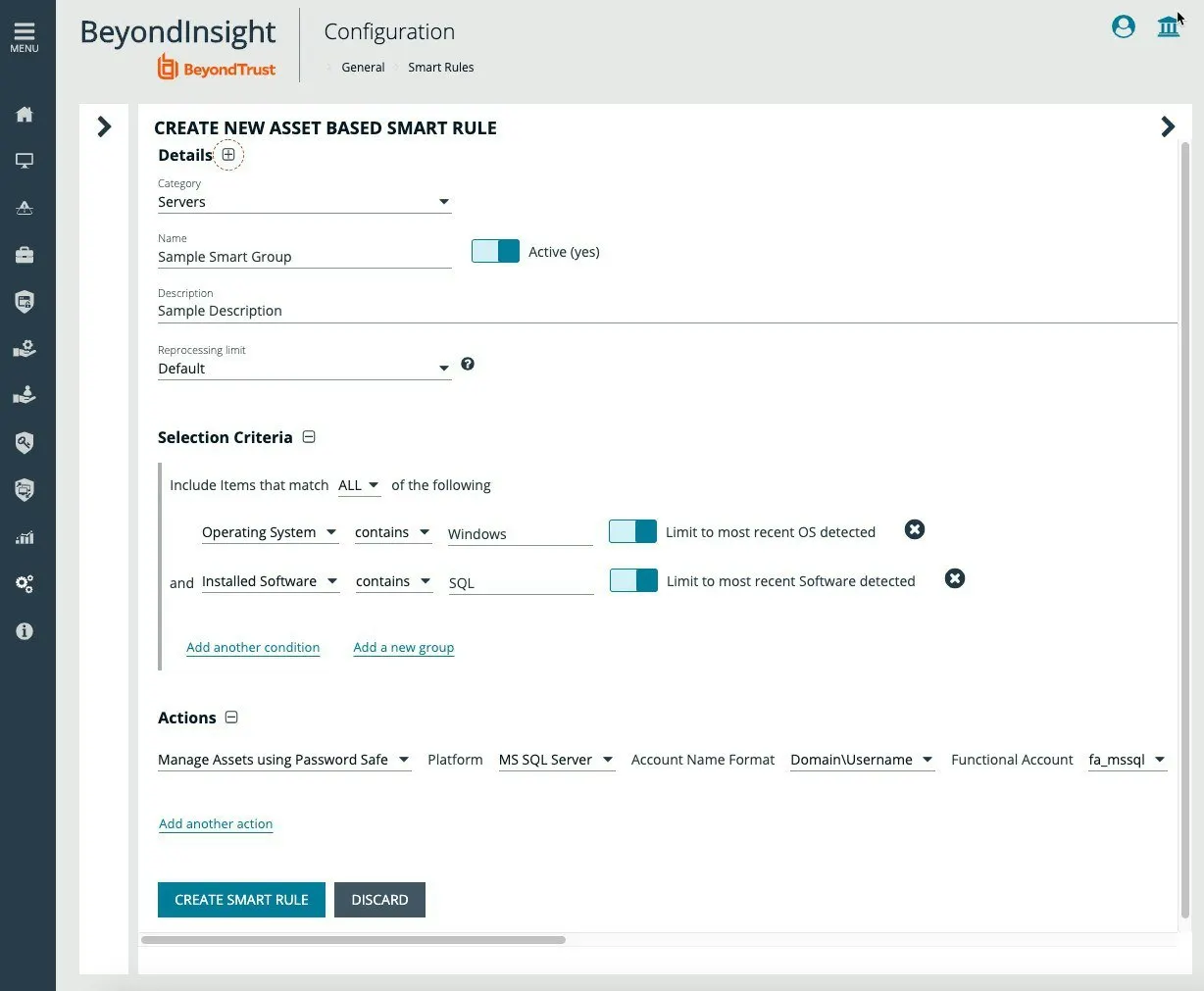Click the Smart Rules breadcrumb

(441, 68)
